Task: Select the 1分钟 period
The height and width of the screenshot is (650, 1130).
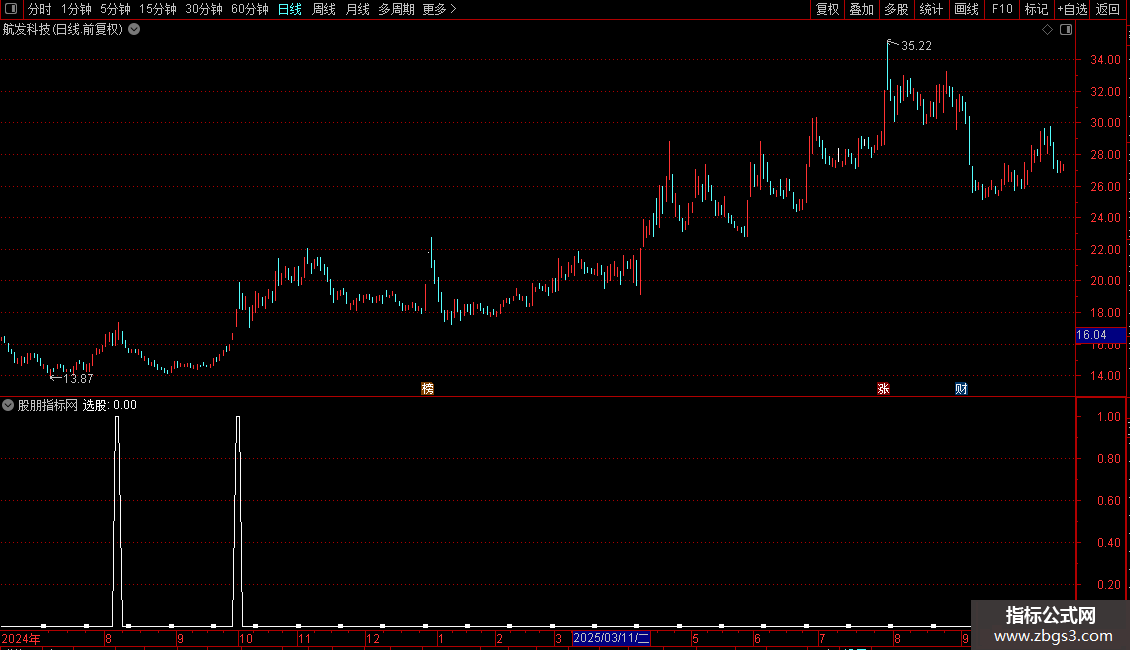Action: tap(76, 9)
